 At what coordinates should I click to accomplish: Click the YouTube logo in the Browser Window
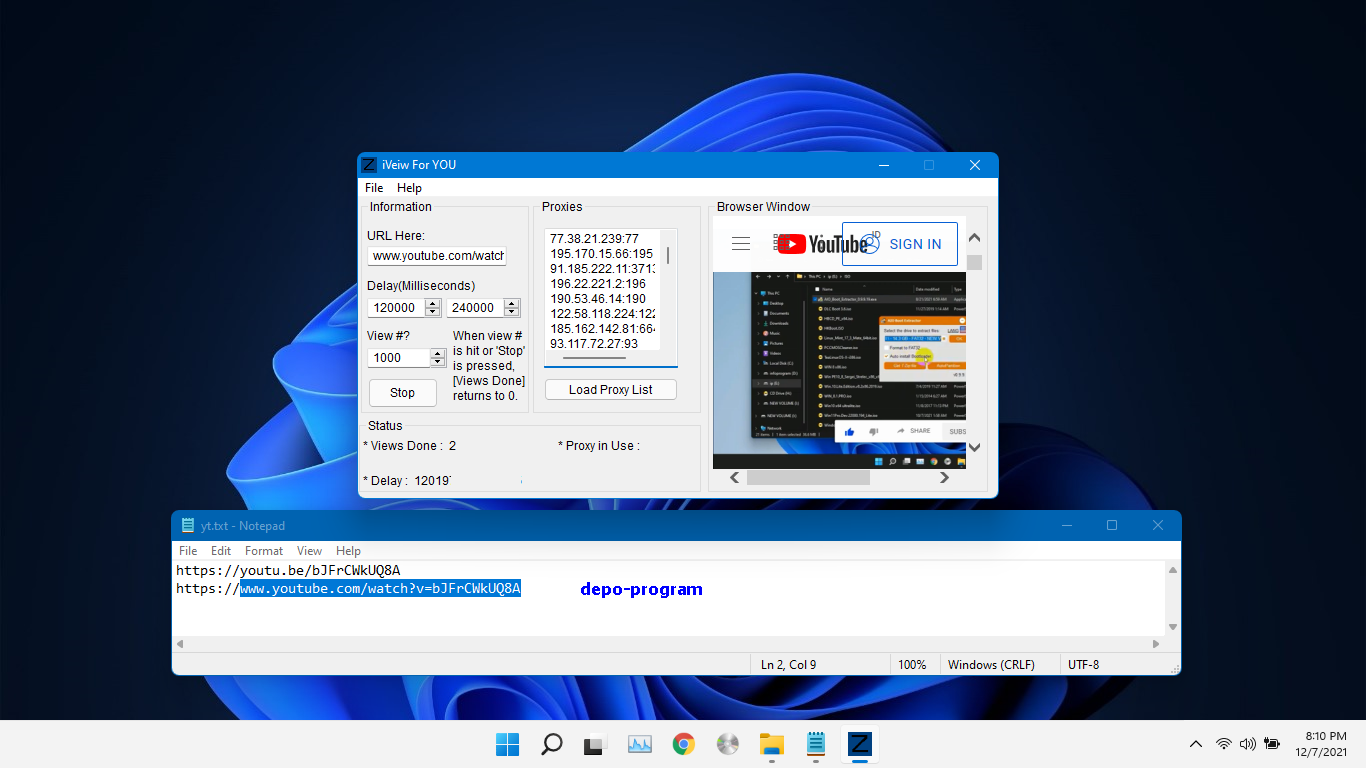822,244
